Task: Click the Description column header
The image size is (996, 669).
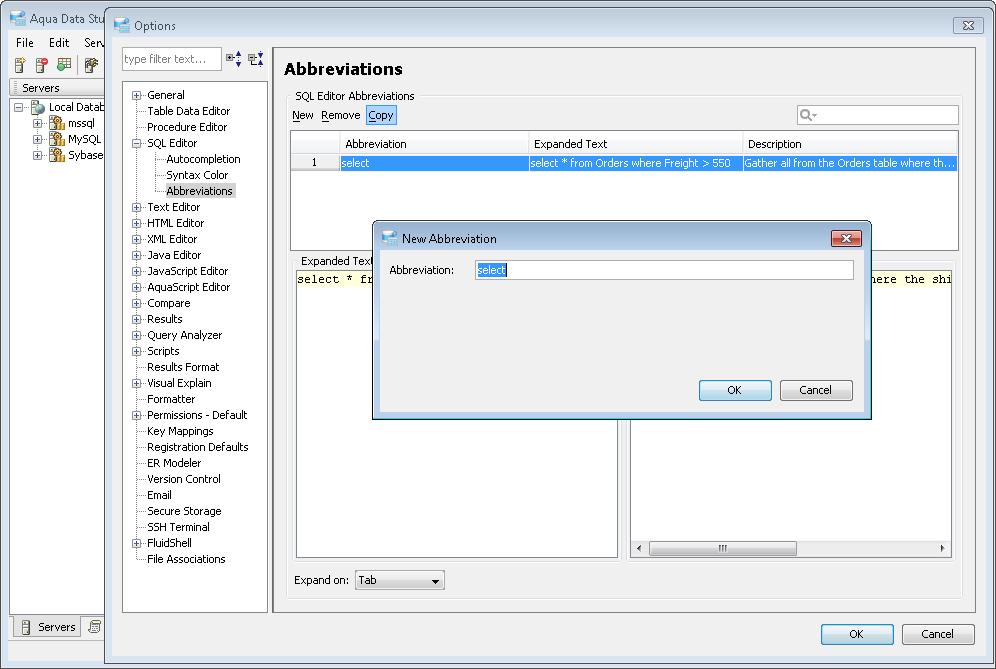Action: pyautogui.click(x=850, y=144)
